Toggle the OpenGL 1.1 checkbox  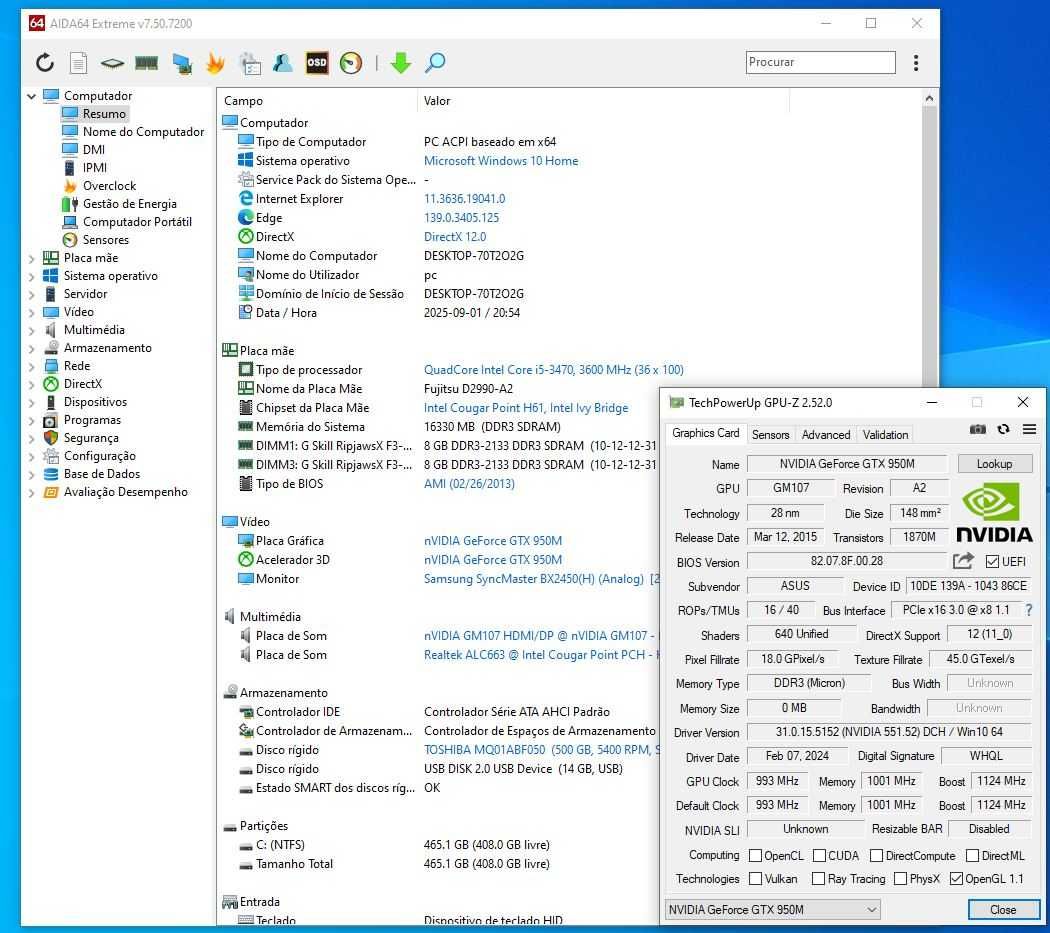956,878
